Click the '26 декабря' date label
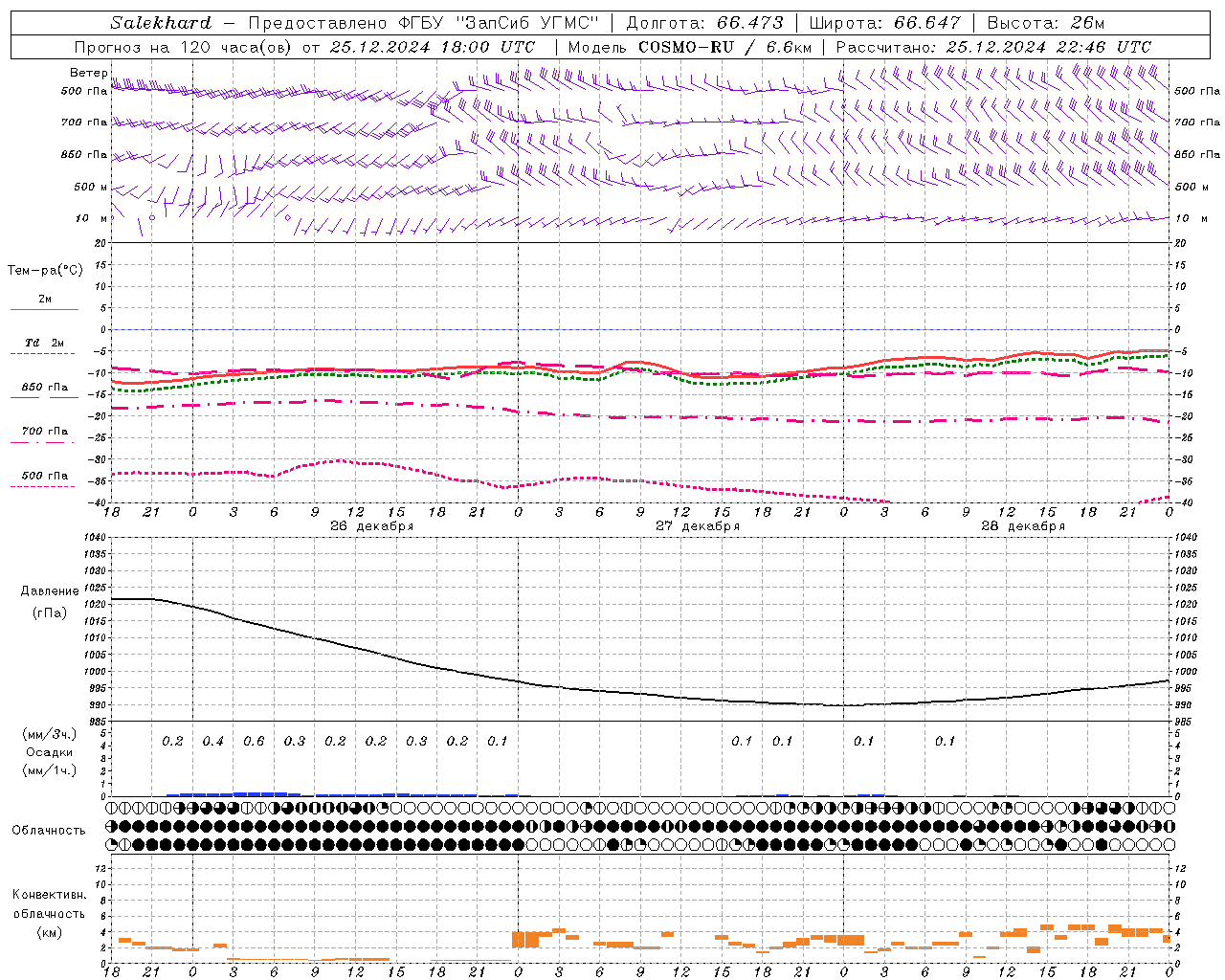Image resolution: width=1225 pixels, height=980 pixels. click(371, 525)
